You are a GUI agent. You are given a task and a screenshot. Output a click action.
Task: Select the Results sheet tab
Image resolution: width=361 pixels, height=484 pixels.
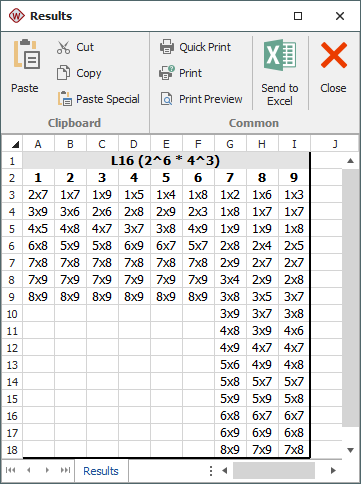click(x=101, y=471)
